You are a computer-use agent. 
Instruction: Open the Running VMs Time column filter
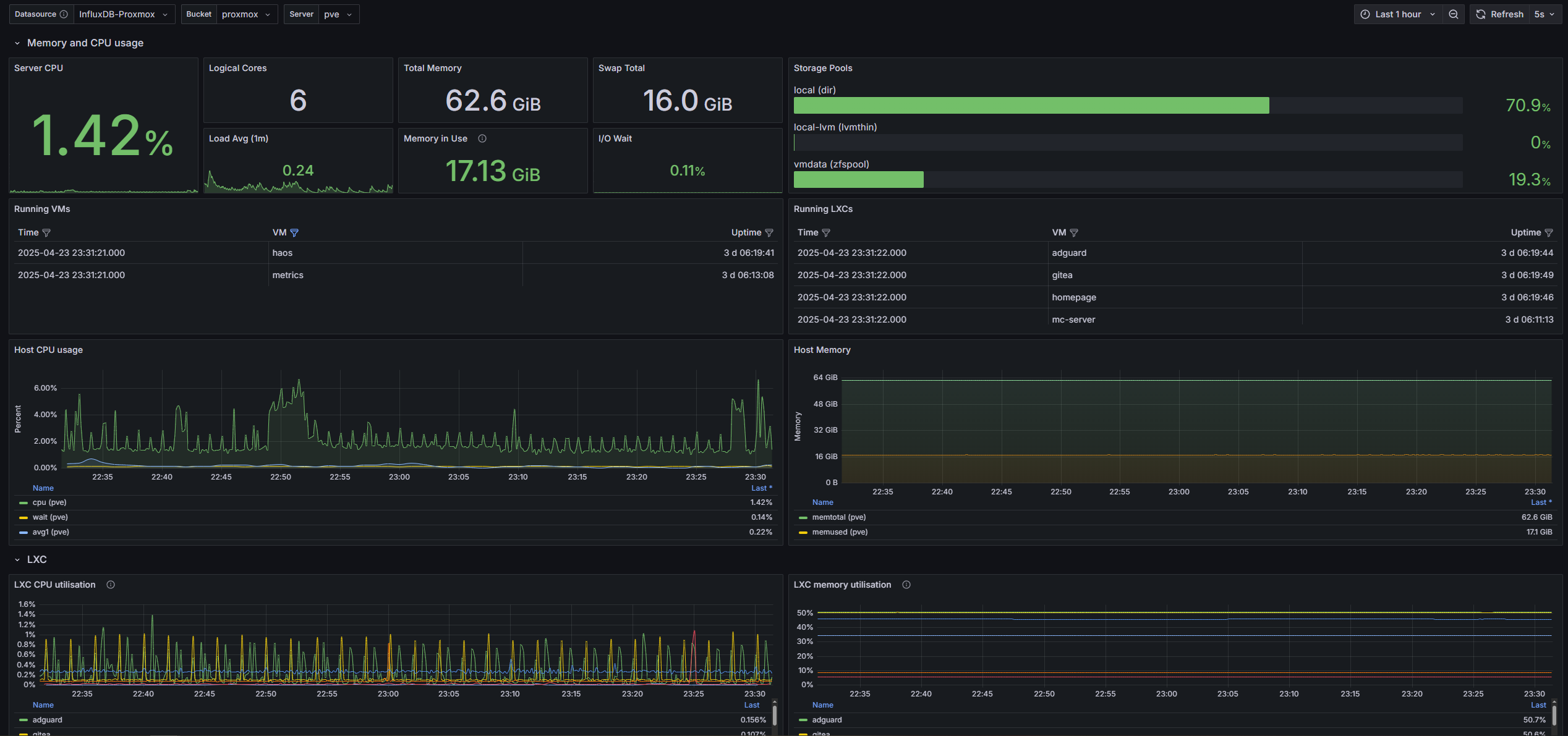tap(46, 233)
